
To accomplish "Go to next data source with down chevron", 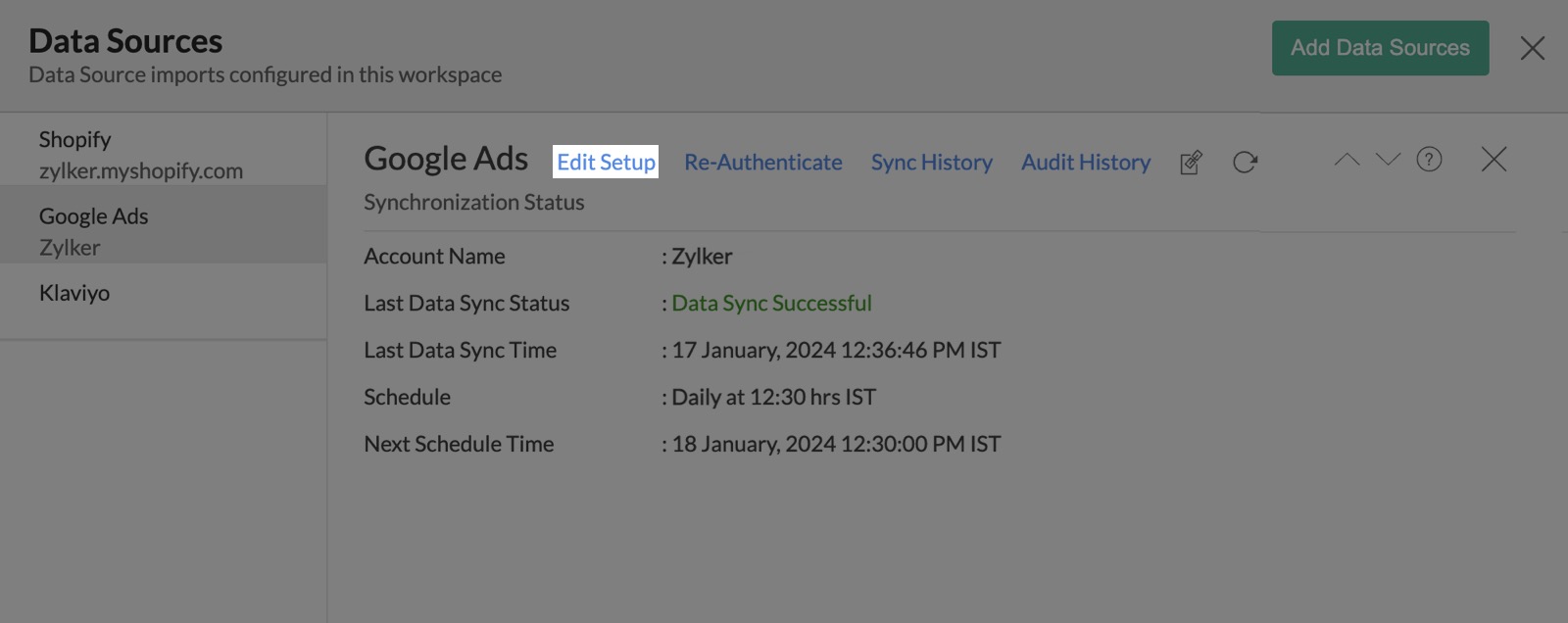I will point(1388,160).
